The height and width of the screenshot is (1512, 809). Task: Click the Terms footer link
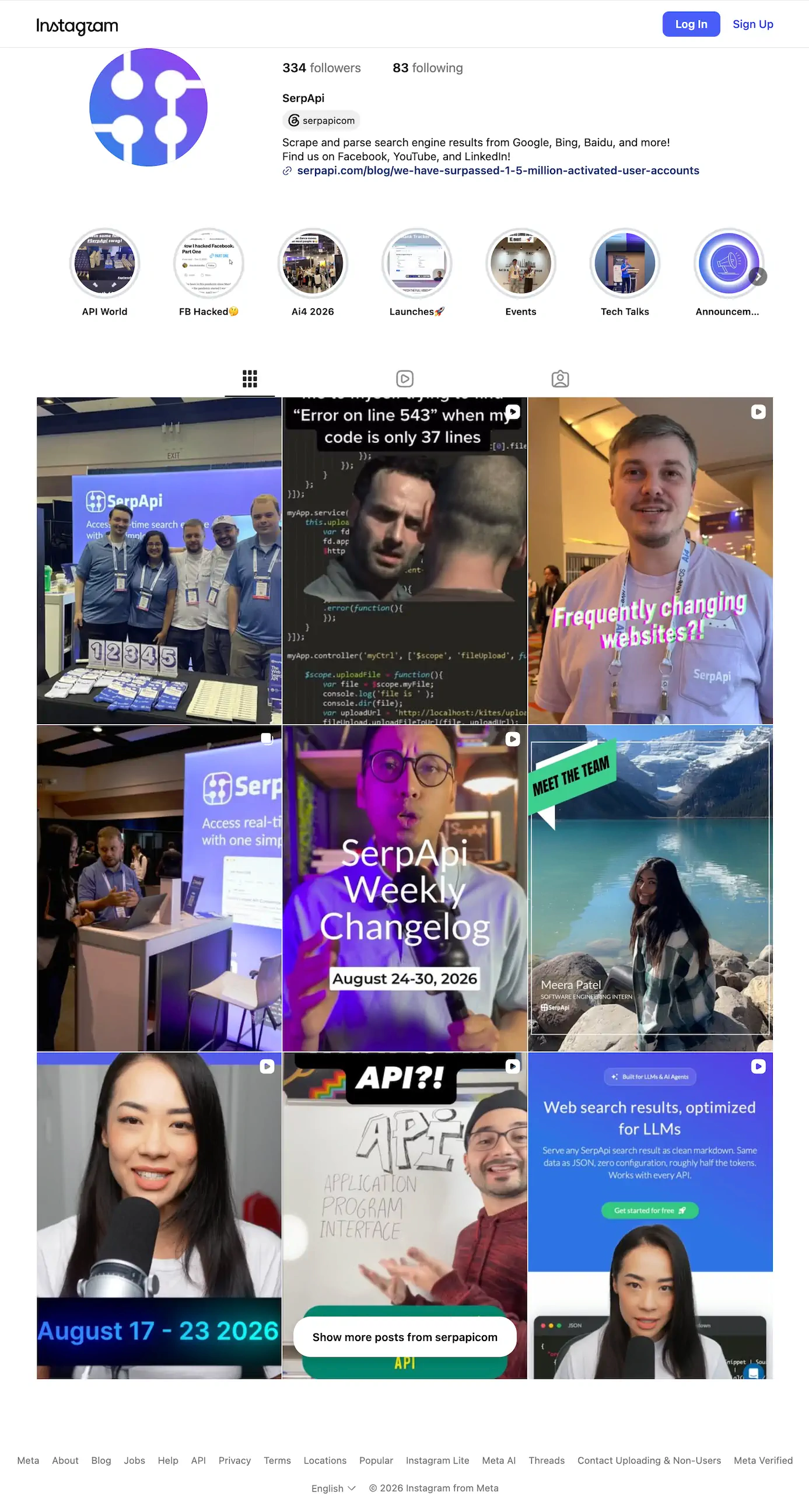(277, 1460)
